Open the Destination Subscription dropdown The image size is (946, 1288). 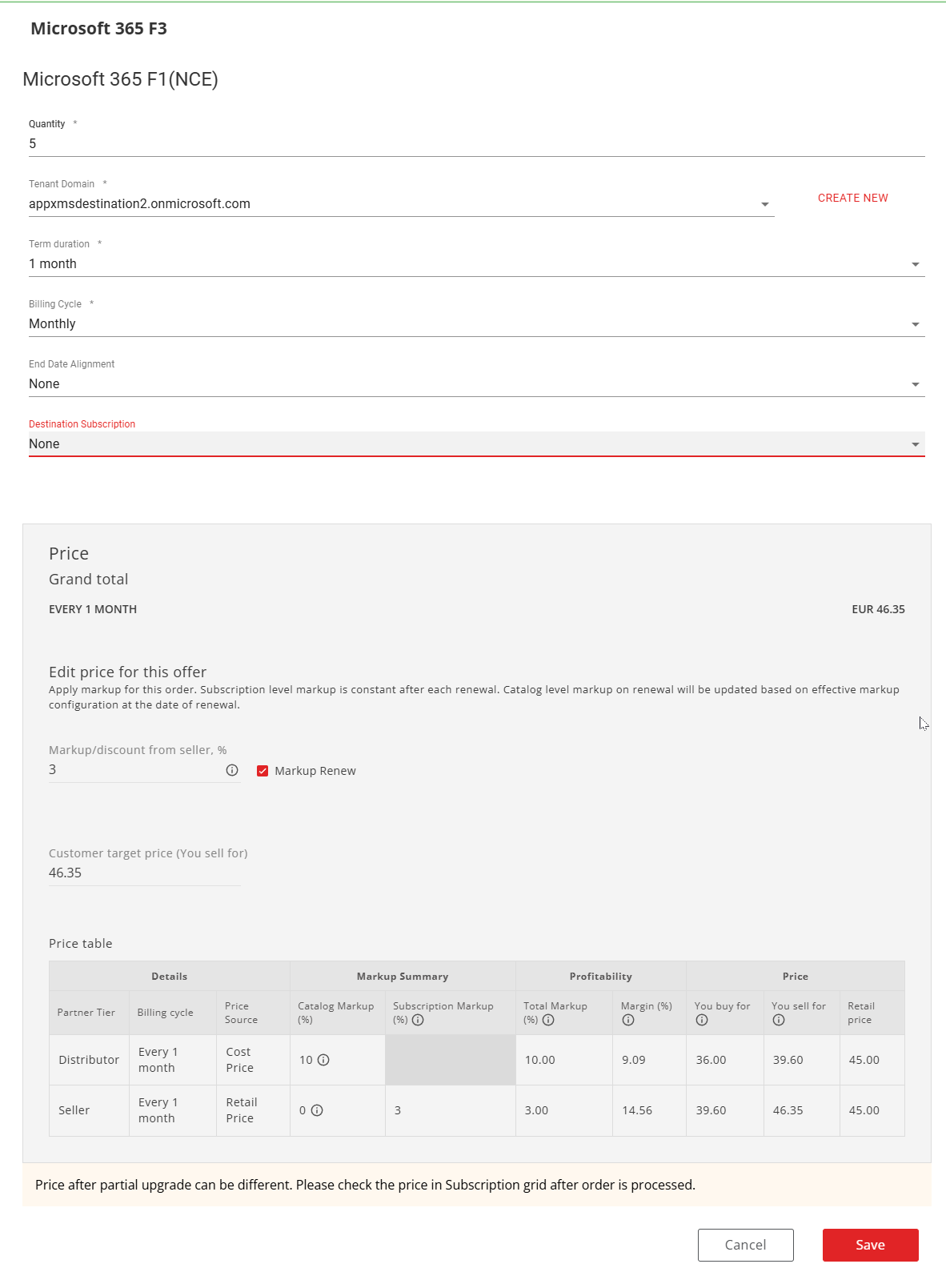(x=476, y=444)
